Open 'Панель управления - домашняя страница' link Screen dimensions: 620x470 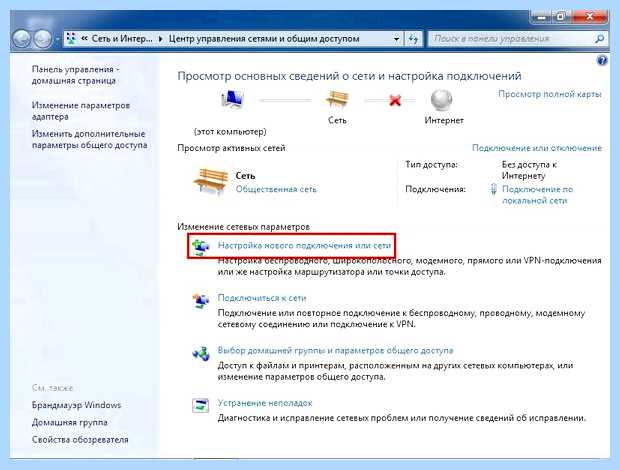point(75,75)
